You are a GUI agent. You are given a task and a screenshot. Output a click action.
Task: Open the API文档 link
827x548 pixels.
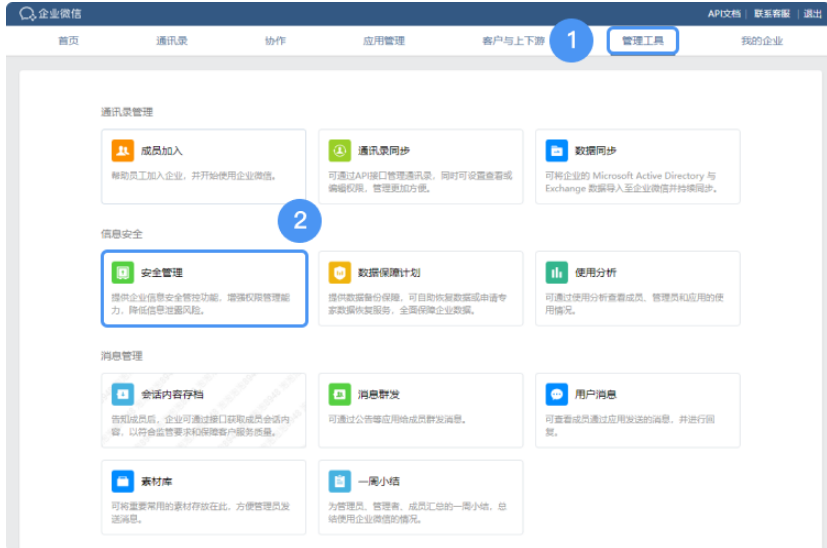(724, 13)
